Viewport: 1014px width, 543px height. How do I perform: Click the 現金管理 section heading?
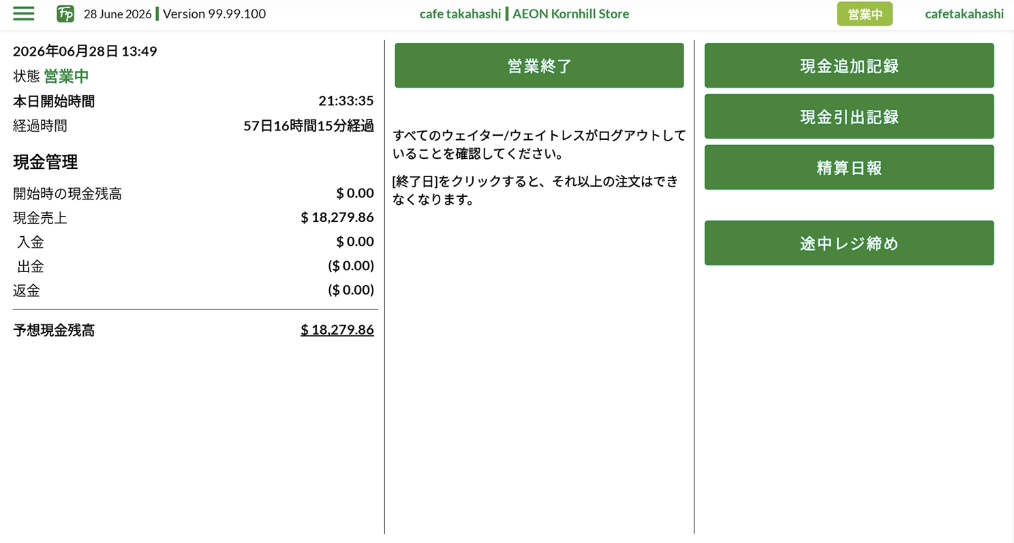45,162
